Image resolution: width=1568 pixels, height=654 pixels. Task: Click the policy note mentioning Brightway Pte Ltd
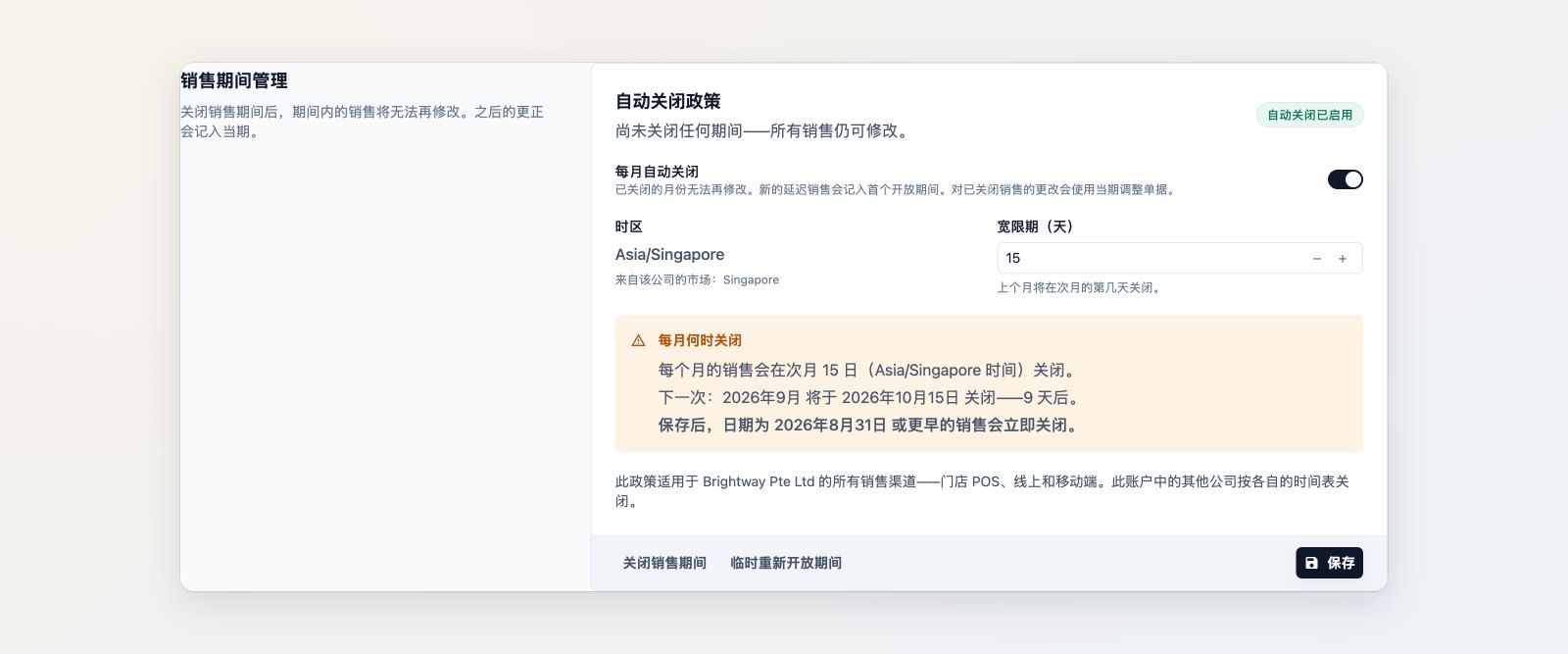(x=983, y=491)
